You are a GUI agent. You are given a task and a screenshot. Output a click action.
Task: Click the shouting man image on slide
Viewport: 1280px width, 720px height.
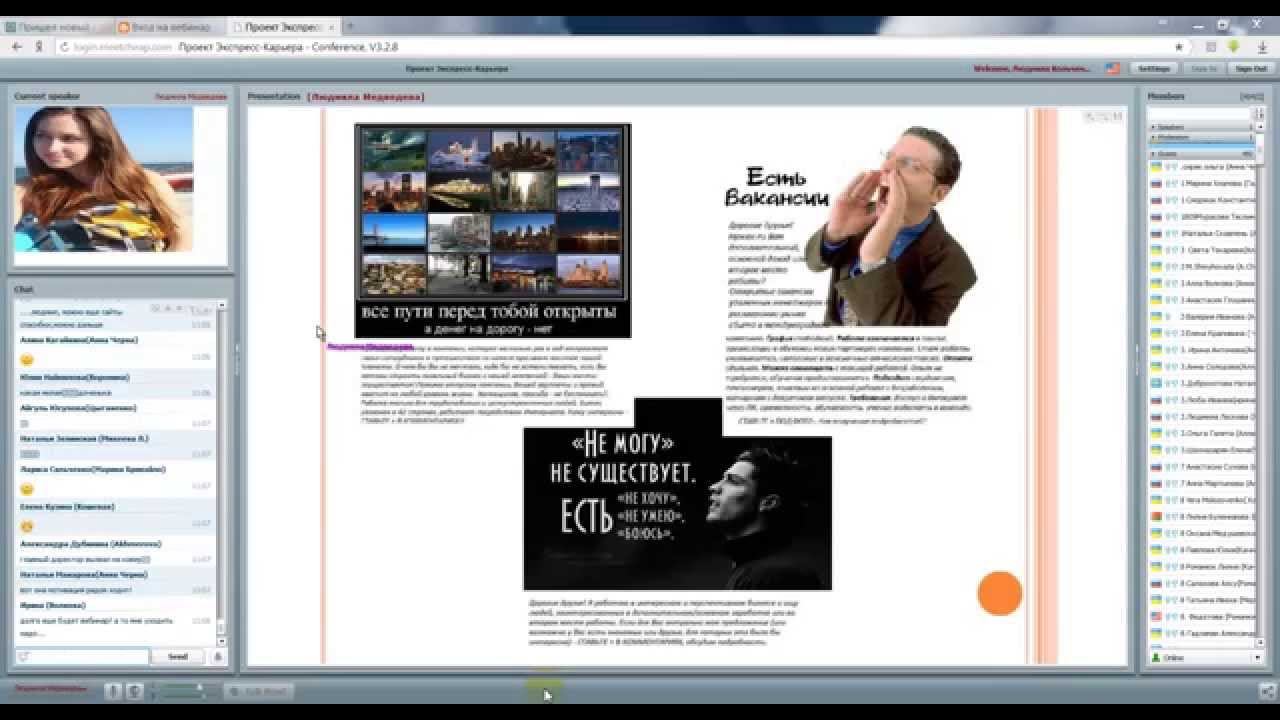pyautogui.click(x=892, y=226)
